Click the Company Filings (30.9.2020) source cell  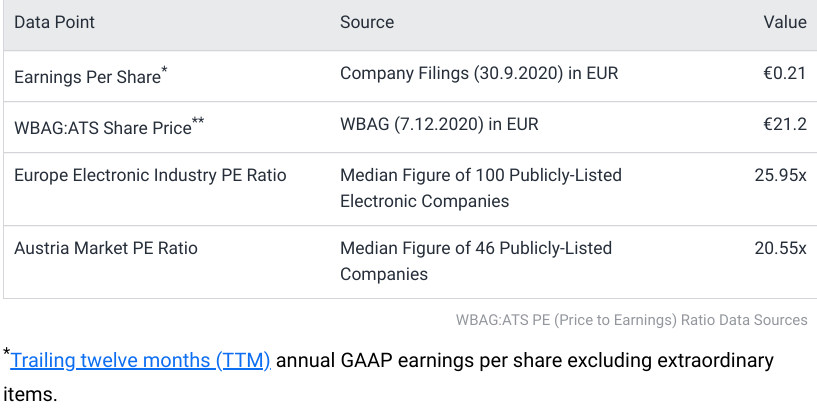480,74
